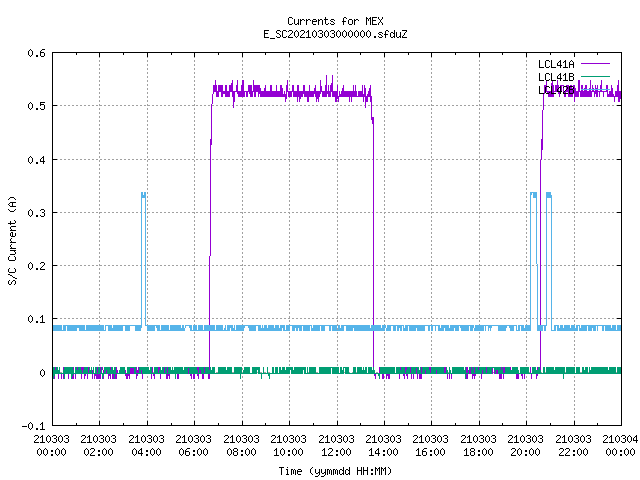Click the 0.3 y-axis tick label
Image resolution: width=640 pixels, height=480 pixels.
36,213
